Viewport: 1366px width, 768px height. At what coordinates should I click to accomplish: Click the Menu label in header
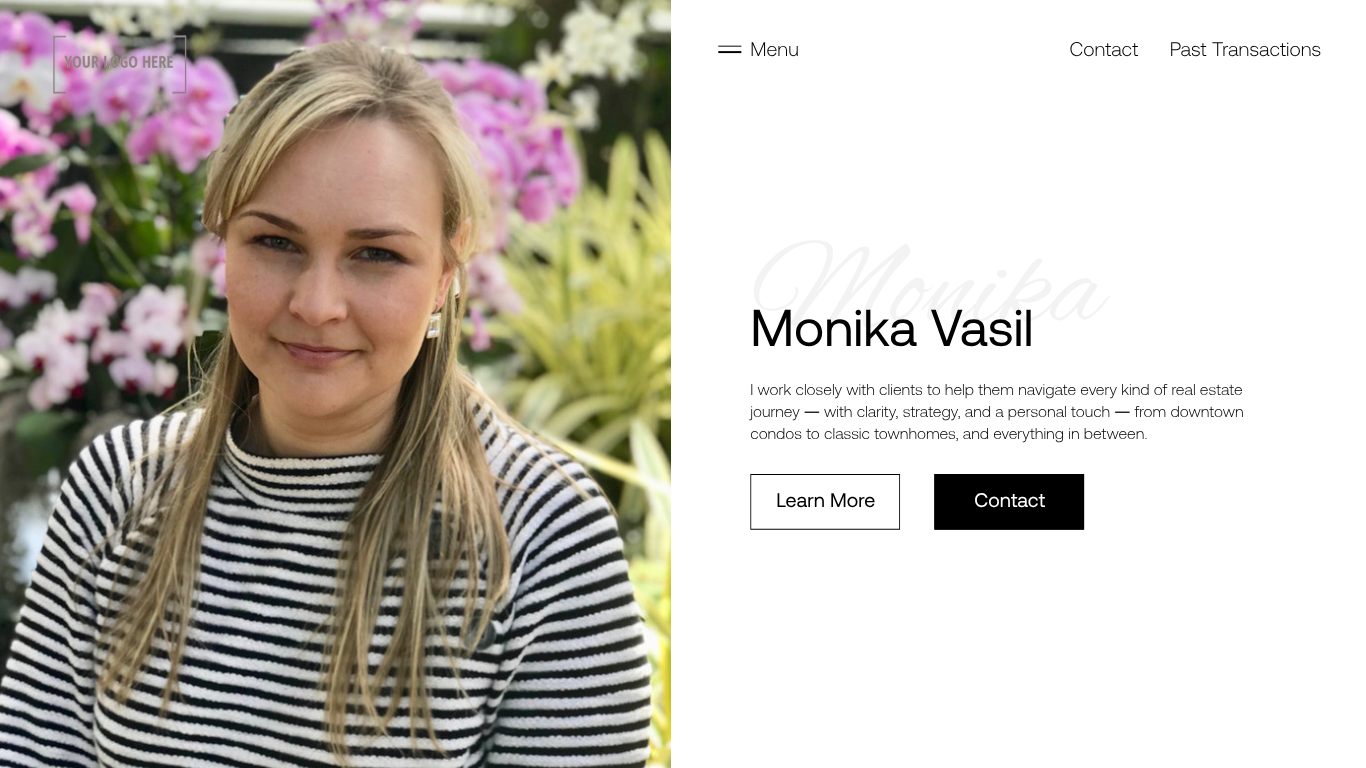[x=774, y=49]
